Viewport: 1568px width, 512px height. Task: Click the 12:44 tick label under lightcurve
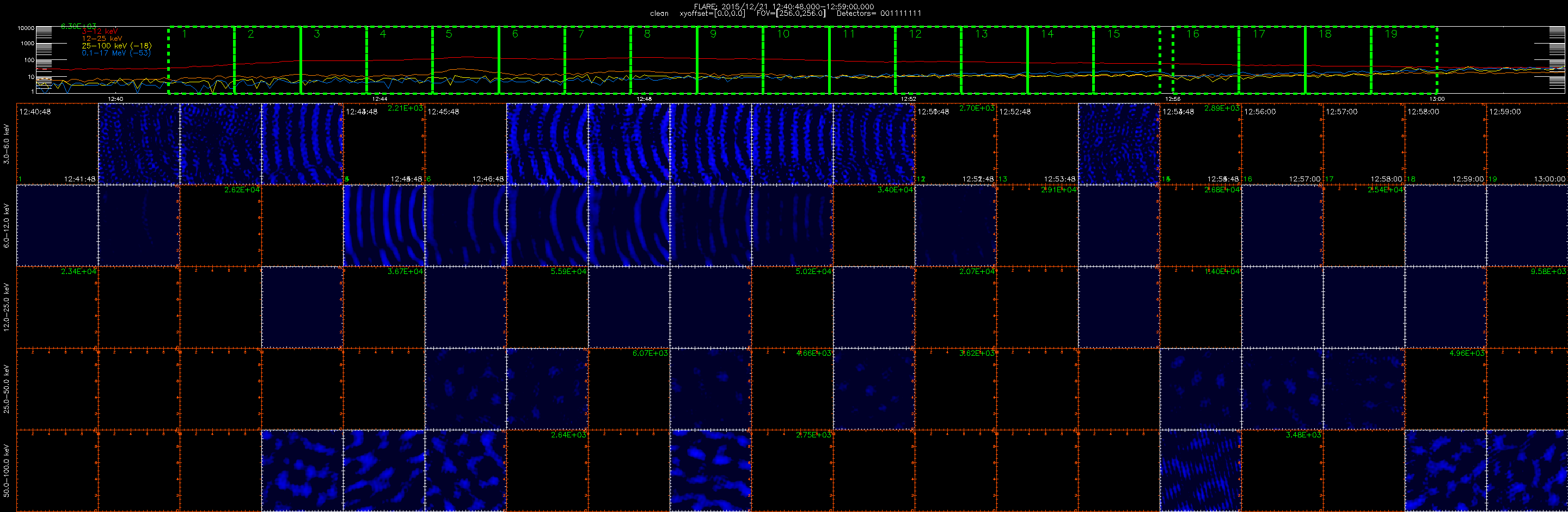(380, 99)
